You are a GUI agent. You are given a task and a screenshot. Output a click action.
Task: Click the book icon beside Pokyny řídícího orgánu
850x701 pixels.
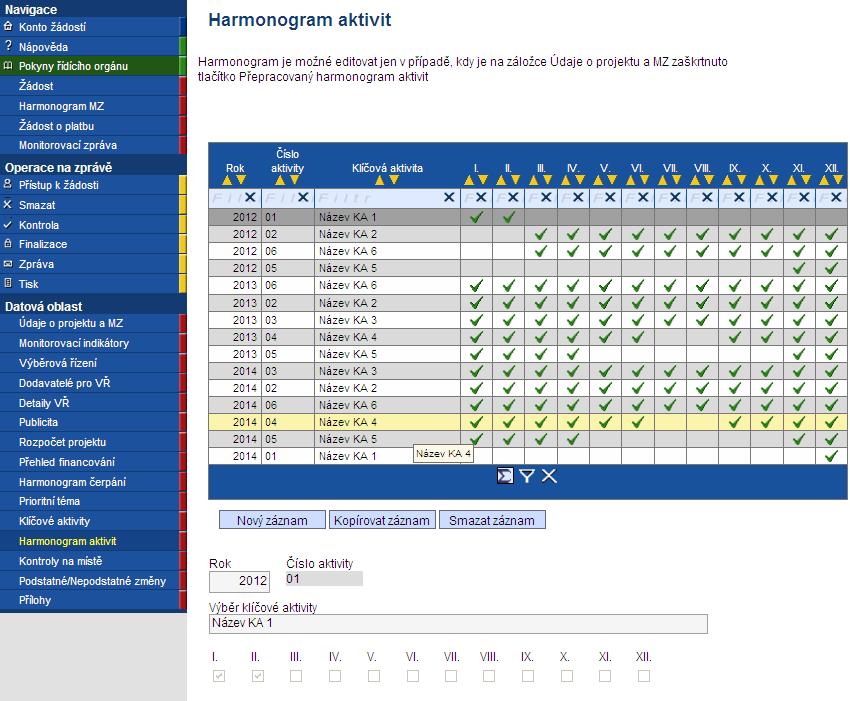pyautogui.click(x=8, y=66)
